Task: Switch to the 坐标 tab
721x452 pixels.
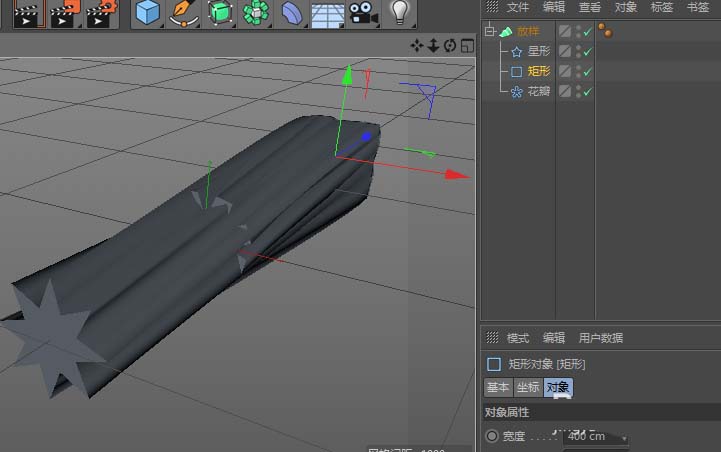Action: point(527,388)
